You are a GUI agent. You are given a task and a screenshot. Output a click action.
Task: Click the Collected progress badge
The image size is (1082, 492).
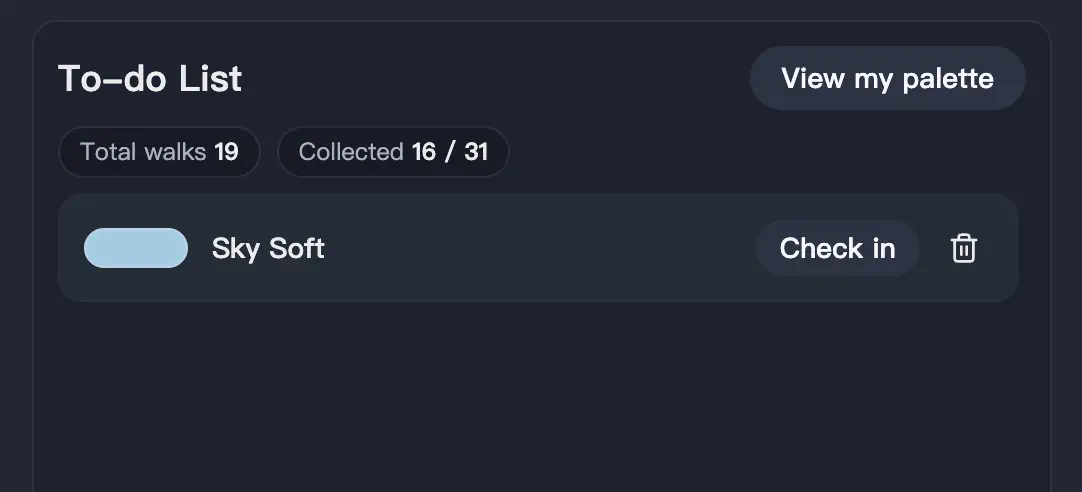pyautogui.click(x=393, y=152)
